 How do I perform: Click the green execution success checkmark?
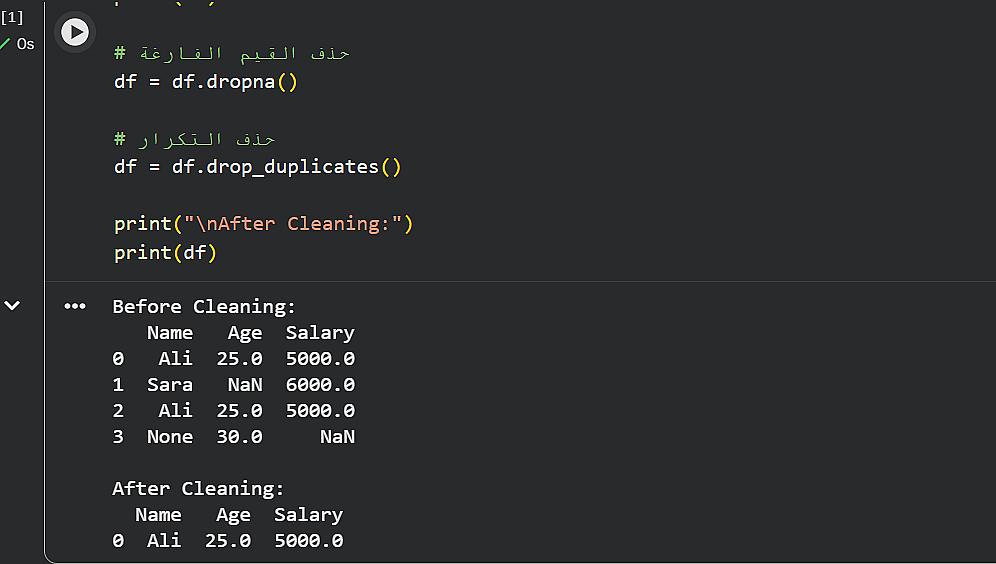[x=6, y=44]
